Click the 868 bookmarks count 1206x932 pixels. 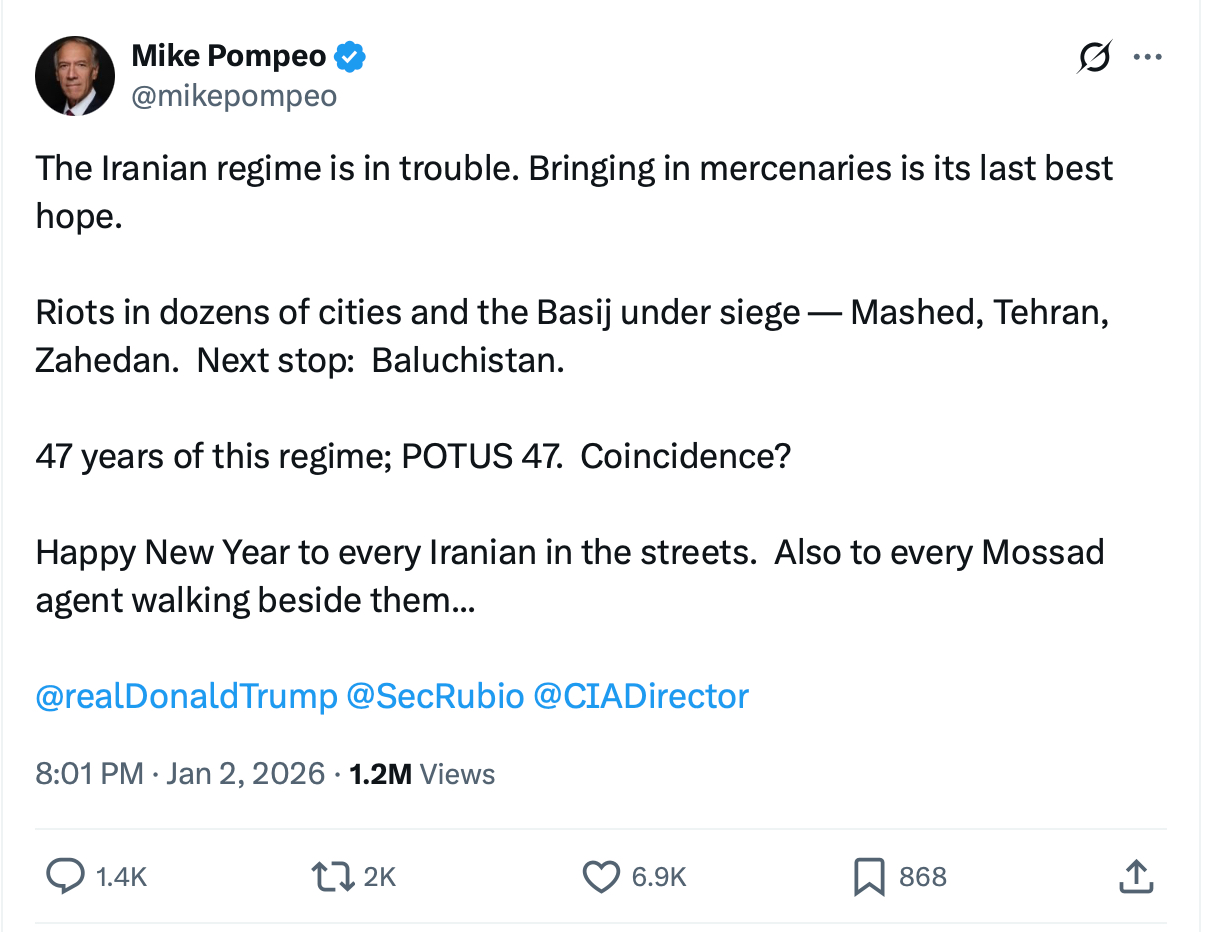[x=922, y=877]
